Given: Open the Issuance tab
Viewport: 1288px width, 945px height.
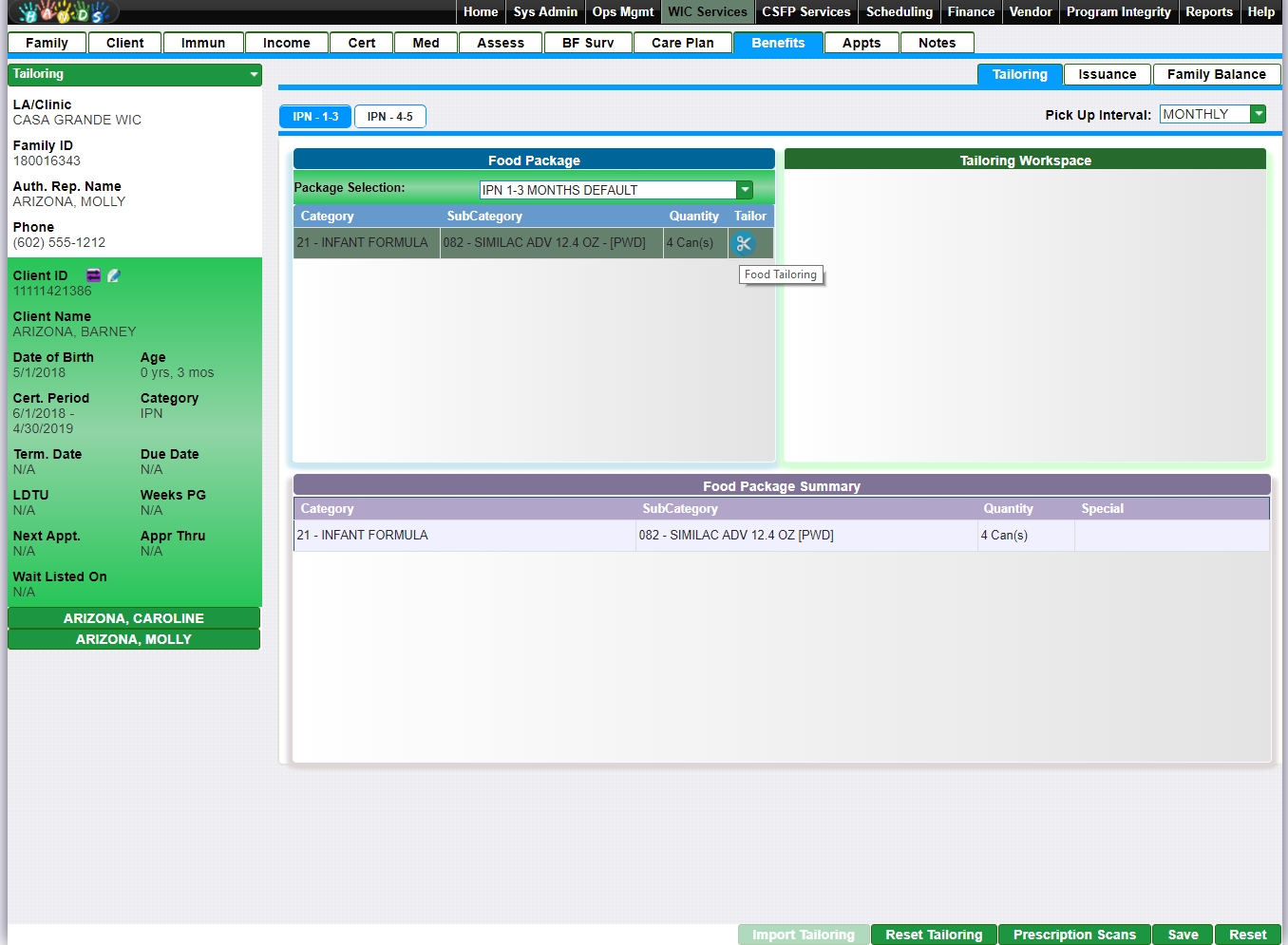Looking at the screenshot, I should tap(1107, 74).
